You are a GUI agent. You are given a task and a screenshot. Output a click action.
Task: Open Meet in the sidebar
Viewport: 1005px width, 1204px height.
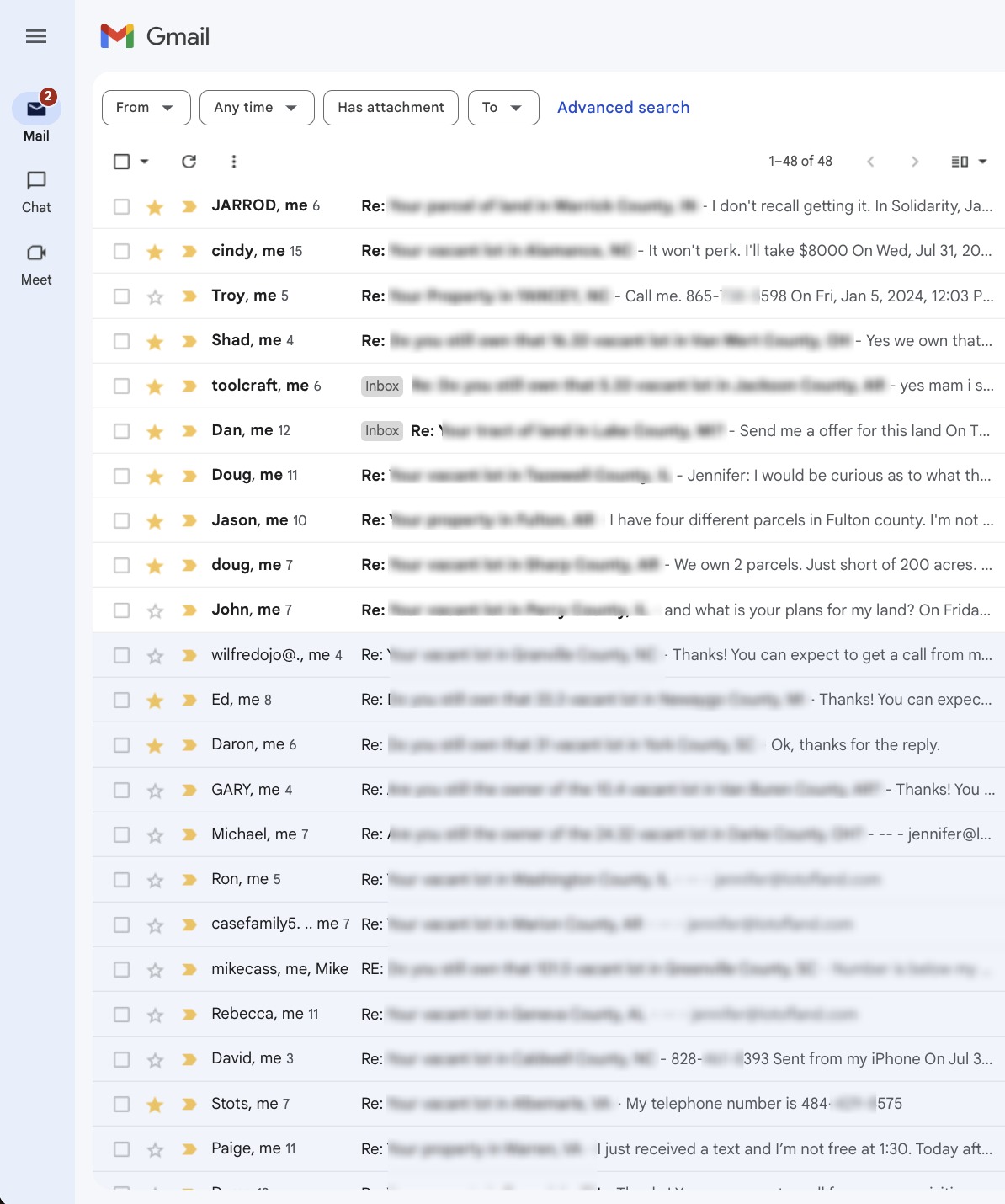tap(36, 264)
